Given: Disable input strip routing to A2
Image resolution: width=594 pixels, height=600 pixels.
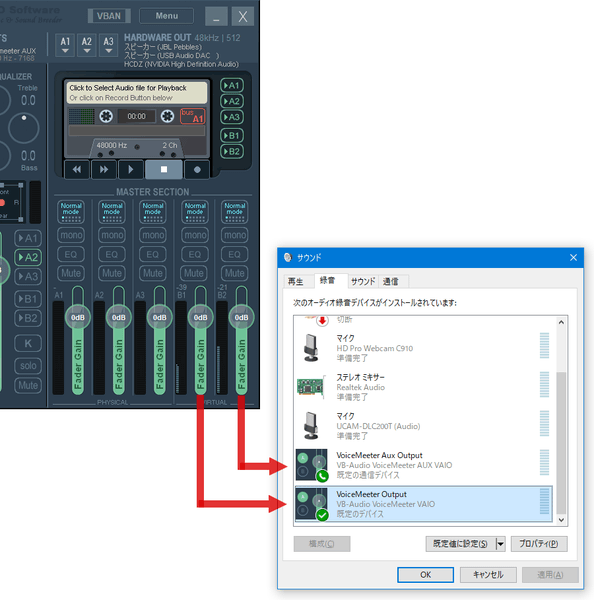Looking at the screenshot, I should point(28,257).
